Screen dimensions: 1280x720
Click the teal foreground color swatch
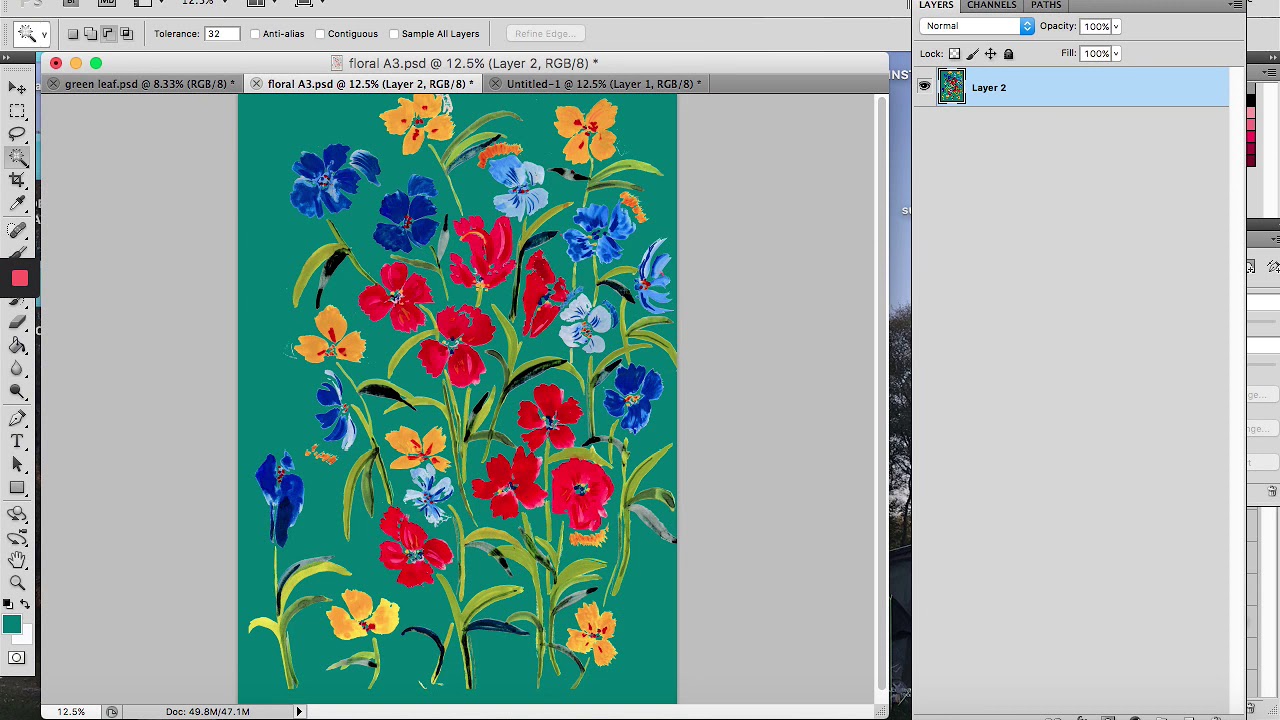coord(11,625)
